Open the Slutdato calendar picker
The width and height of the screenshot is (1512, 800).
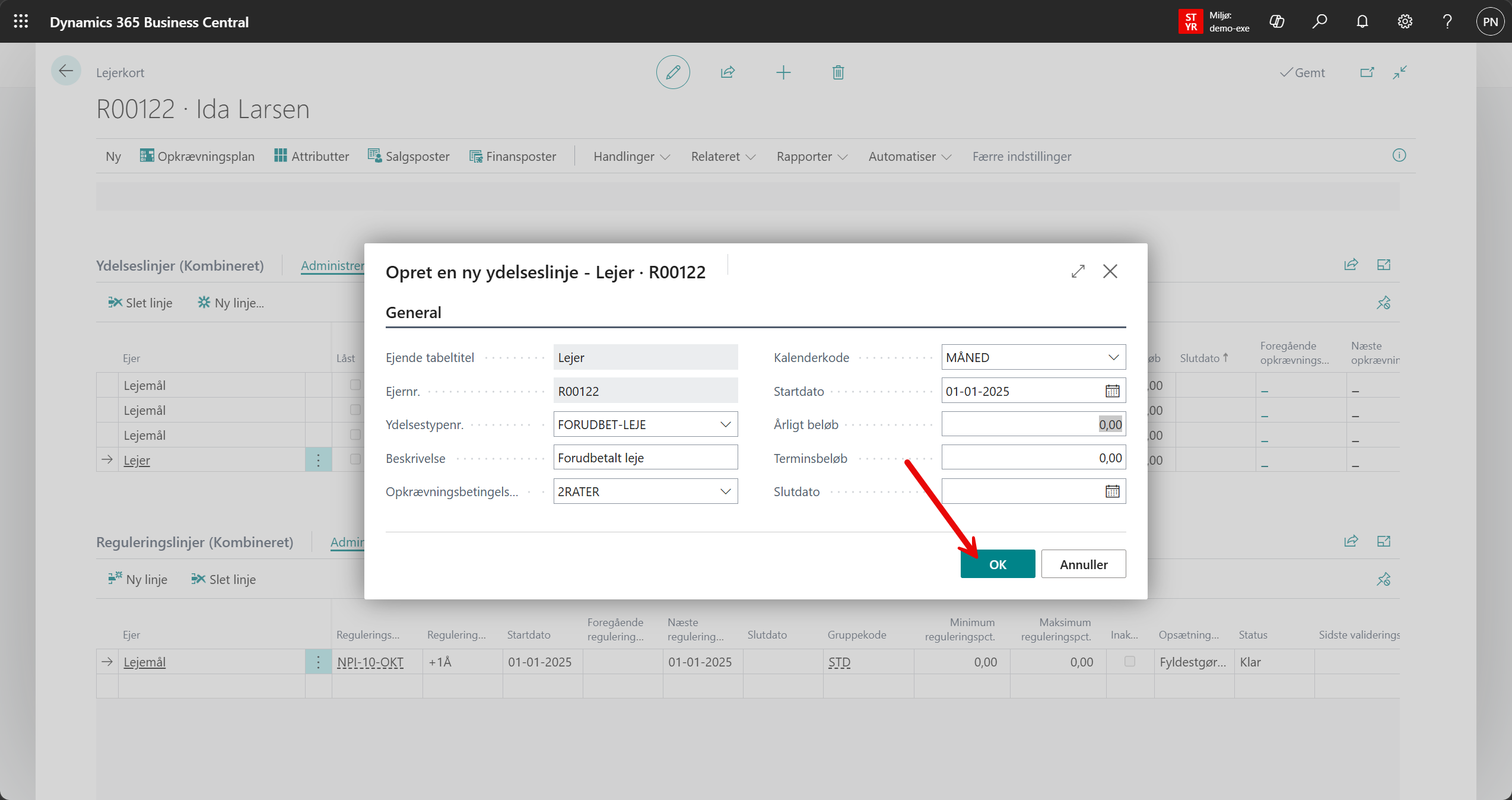point(1112,491)
